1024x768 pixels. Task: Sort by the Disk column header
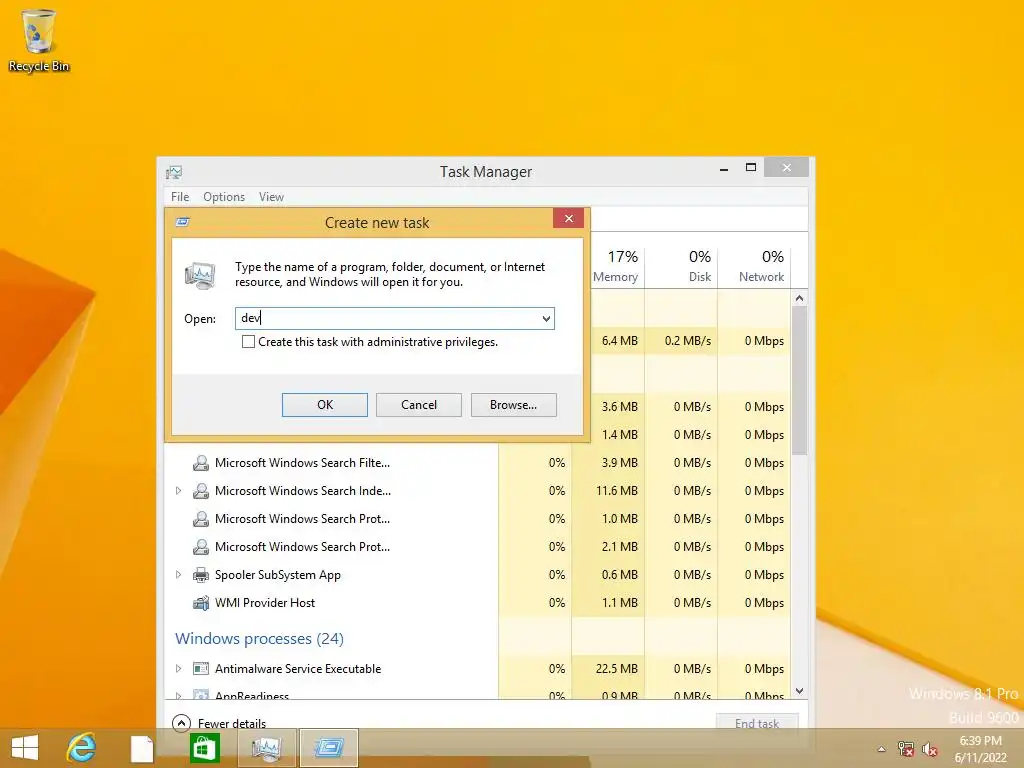(681, 266)
